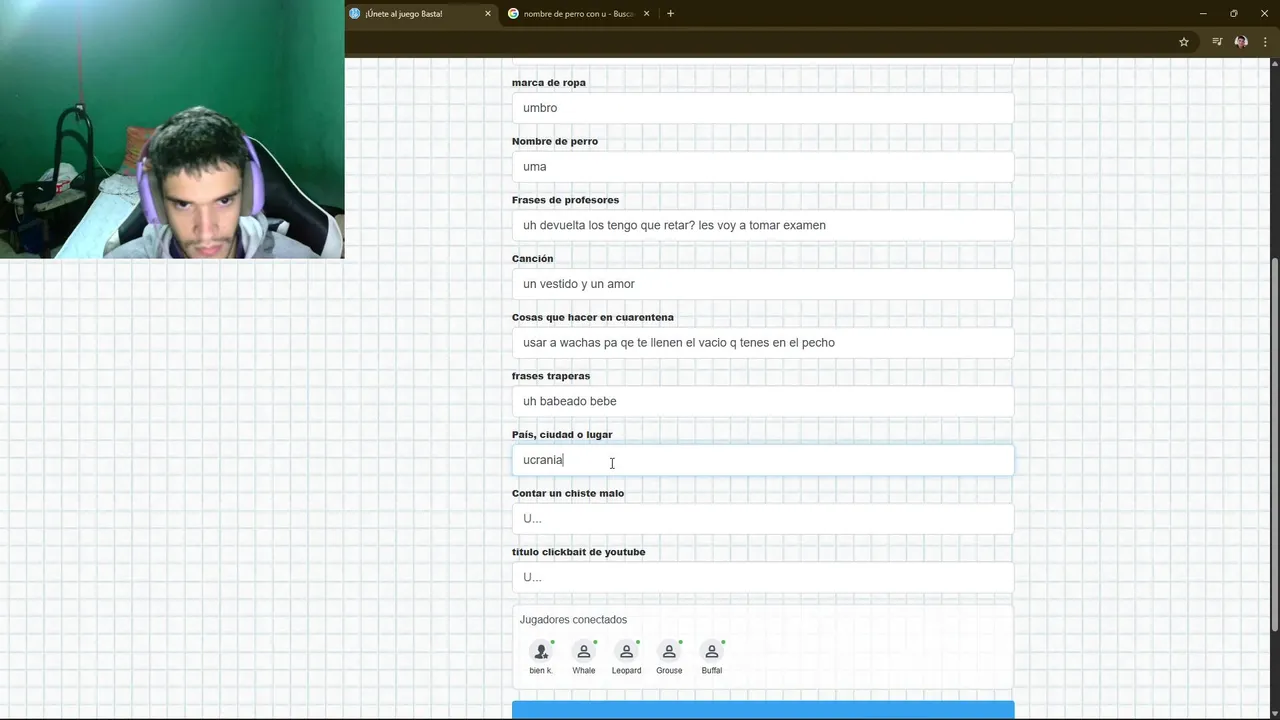This screenshot has width=1280, height=720.
Task: Click the Grouse player avatar
Action: pyautogui.click(x=669, y=652)
